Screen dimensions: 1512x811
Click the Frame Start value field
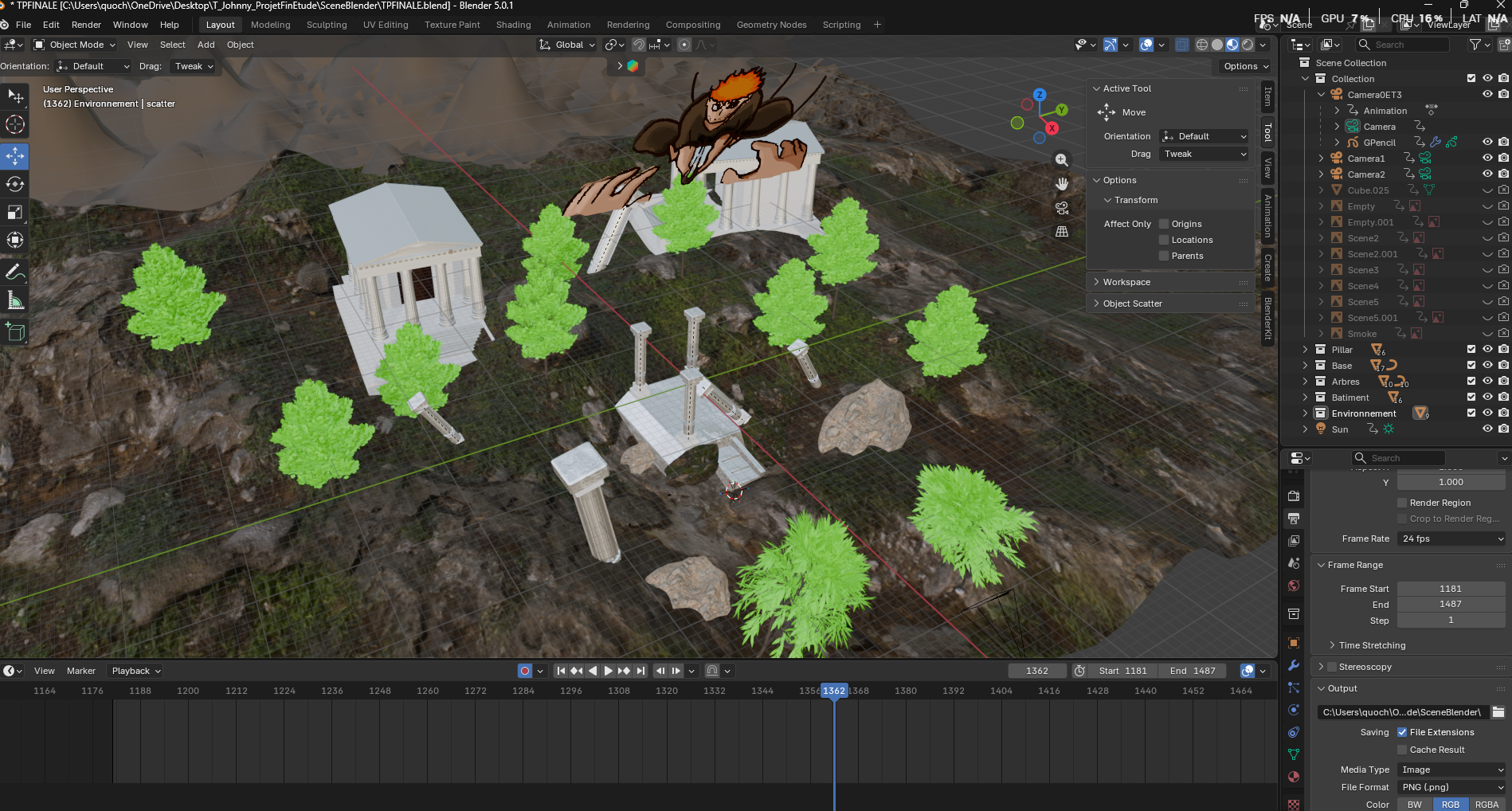(x=1450, y=589)
